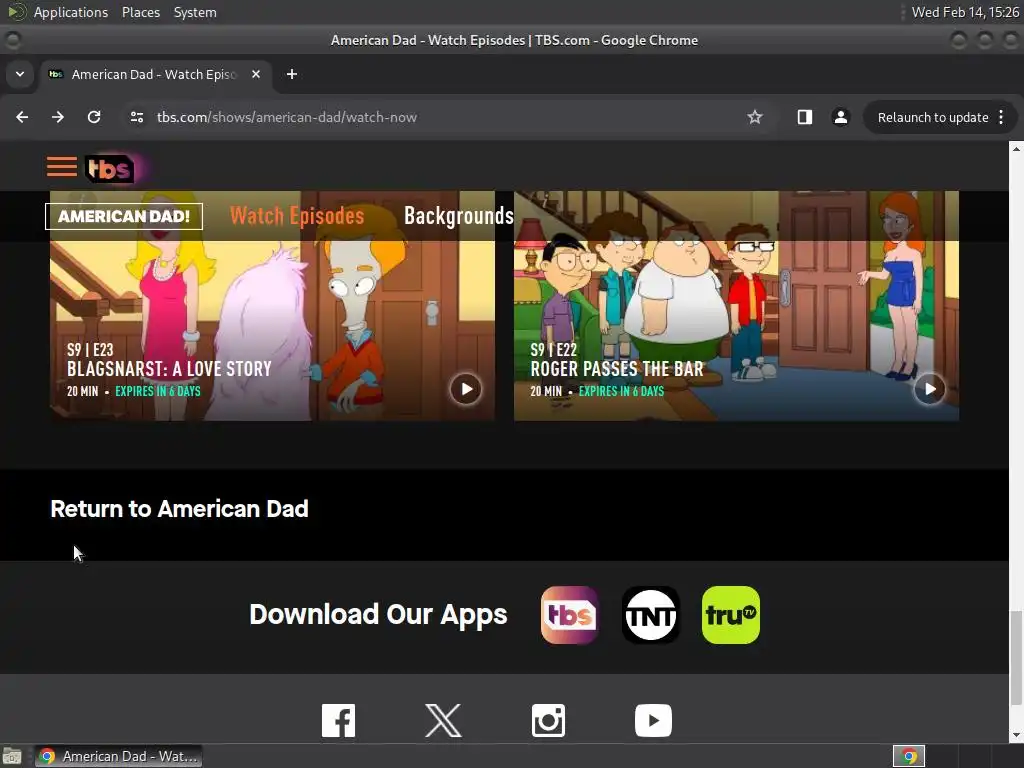Select American Dad window in taskbar
The image size is (1024, 768).
(x=119, y=756)
